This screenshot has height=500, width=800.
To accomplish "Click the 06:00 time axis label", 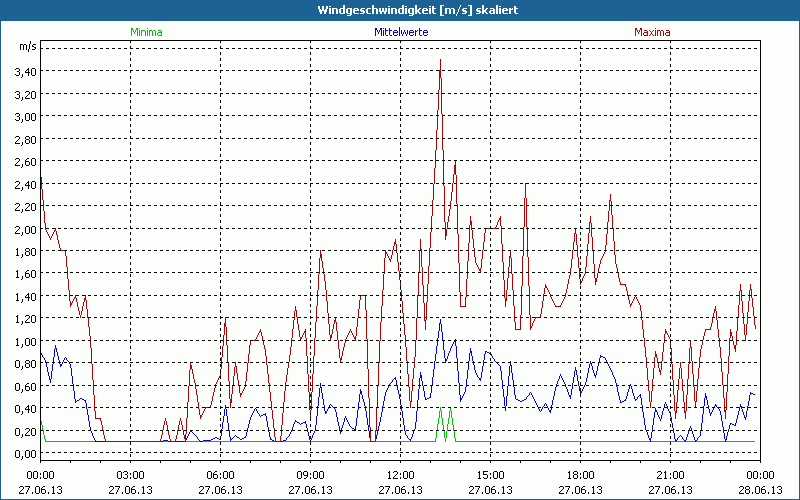I will (x=220, y=474).
